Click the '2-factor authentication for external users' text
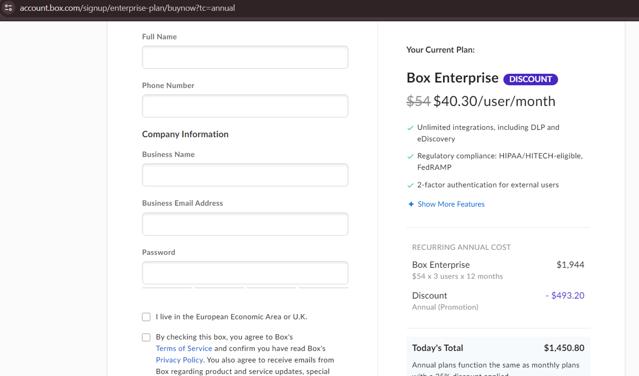 coord(488,185)
